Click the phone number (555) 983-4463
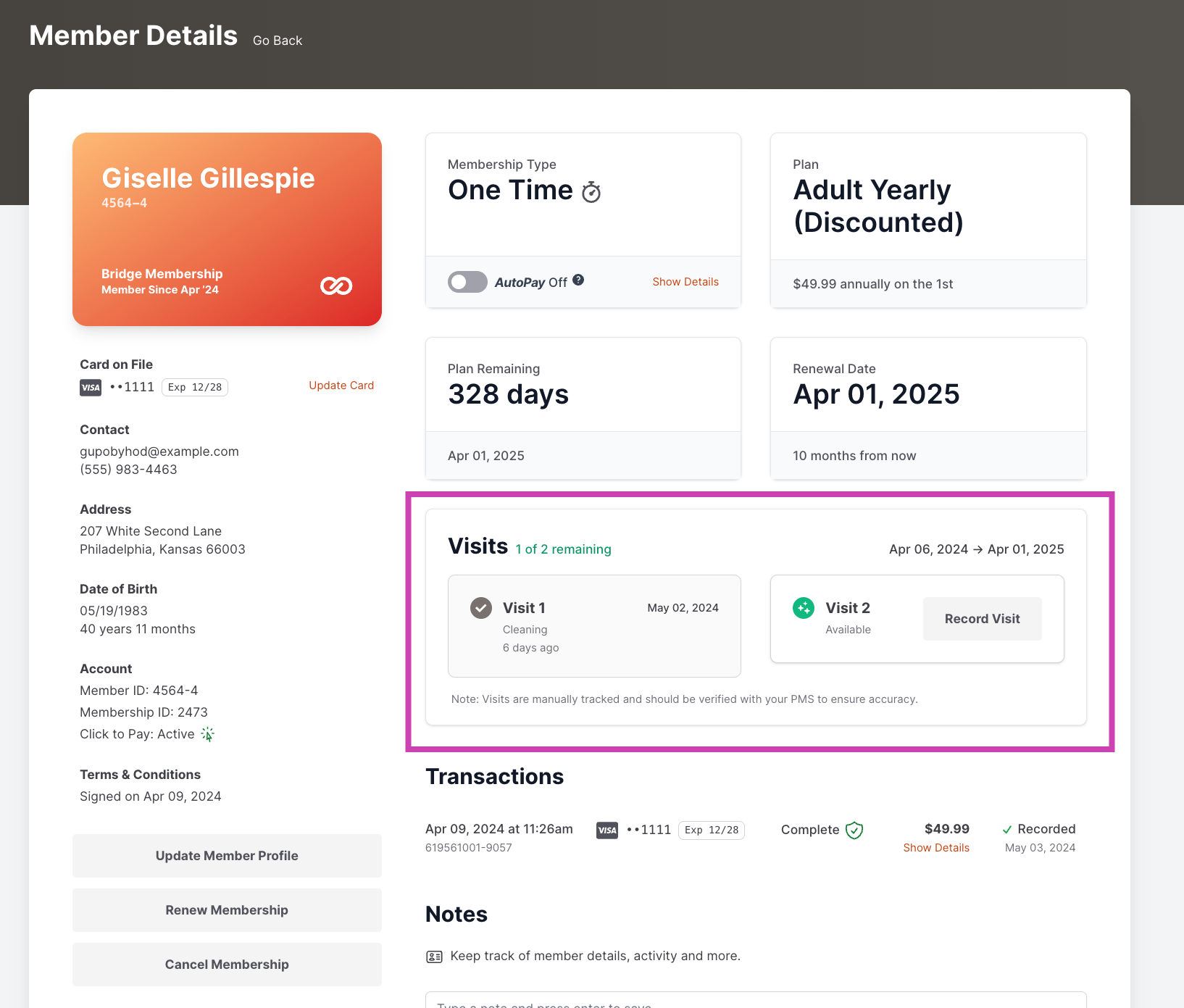This screenshot has height=1008, width=1184. point(128,470)
